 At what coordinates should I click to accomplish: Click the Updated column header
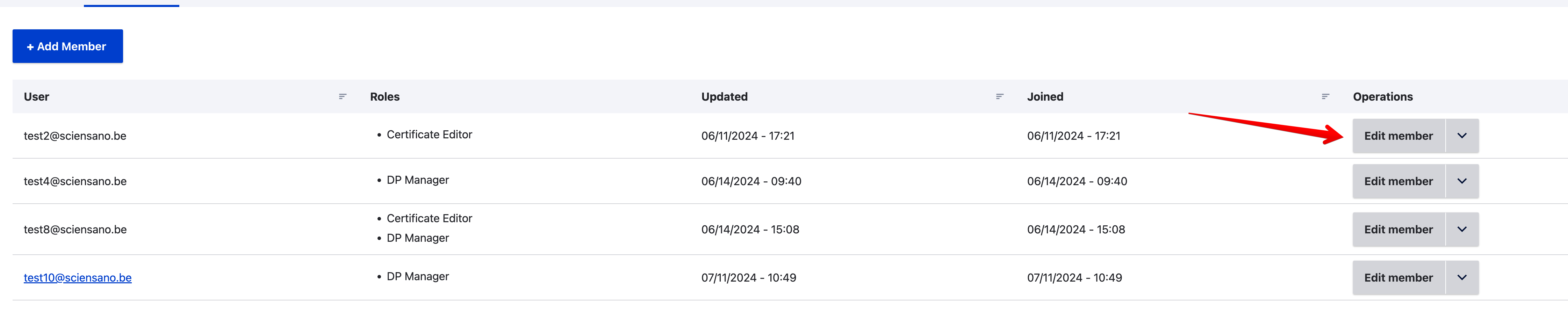(724, 97)
